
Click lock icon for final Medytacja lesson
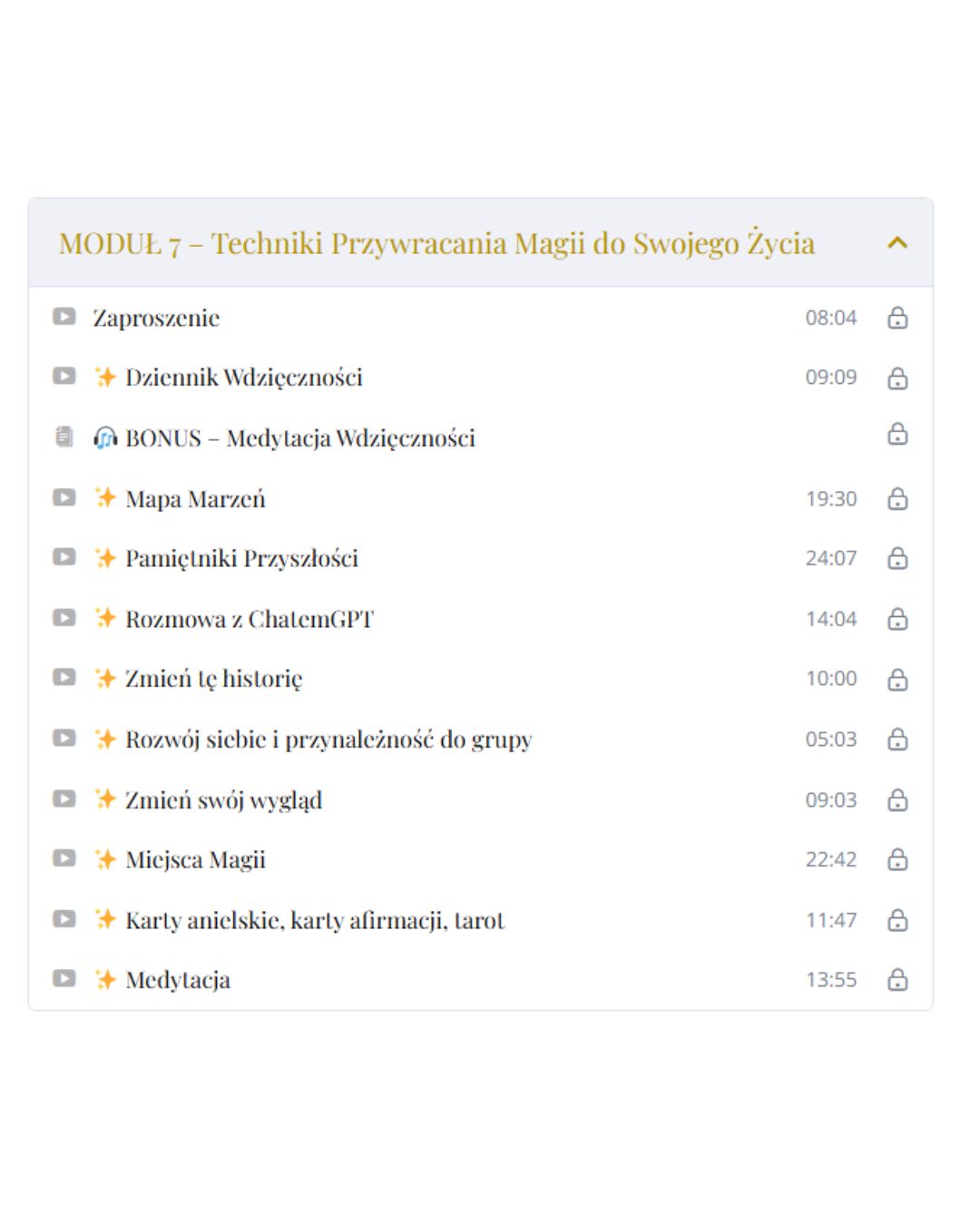(897, 980)
